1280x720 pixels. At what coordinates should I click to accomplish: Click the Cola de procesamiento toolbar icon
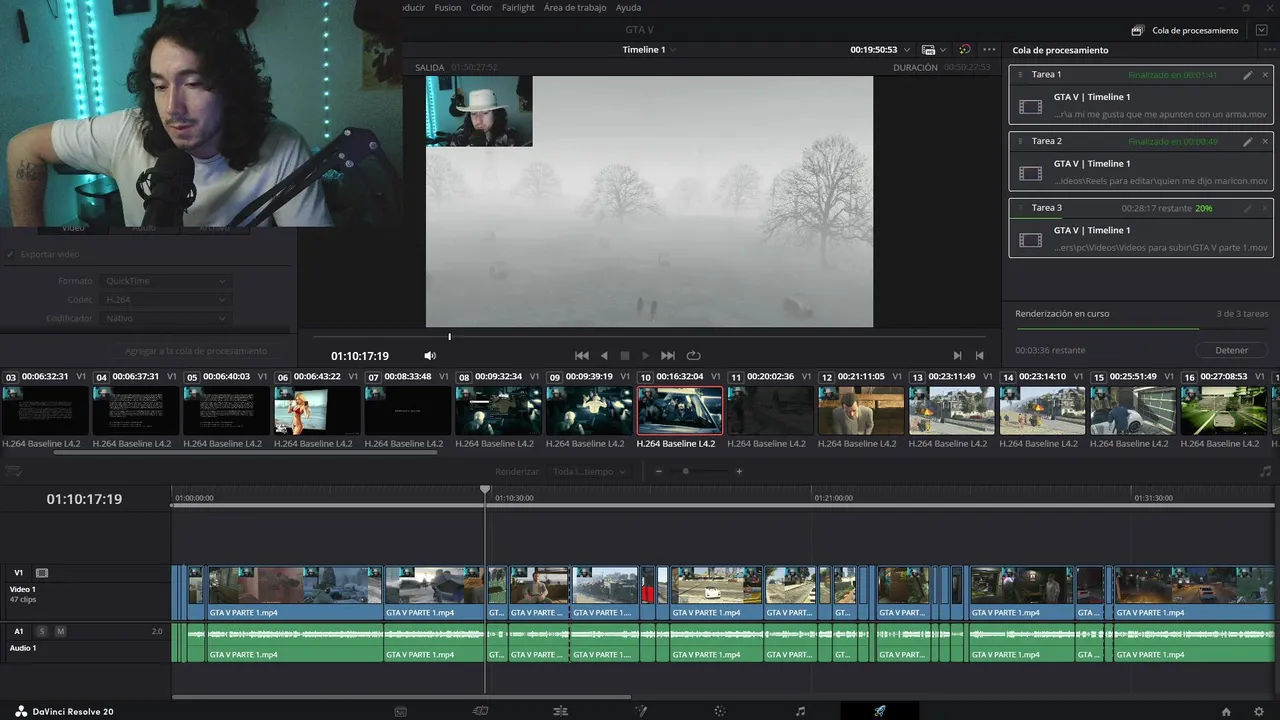pos(1137,31)
